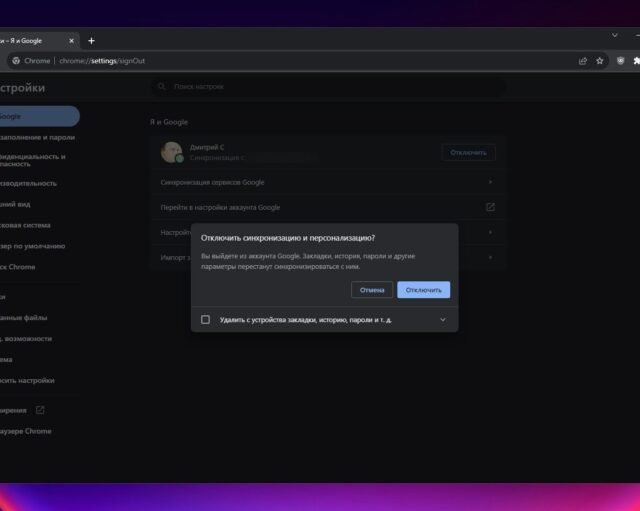
Task: Click the settings search field
Action: tap(329, 87)
